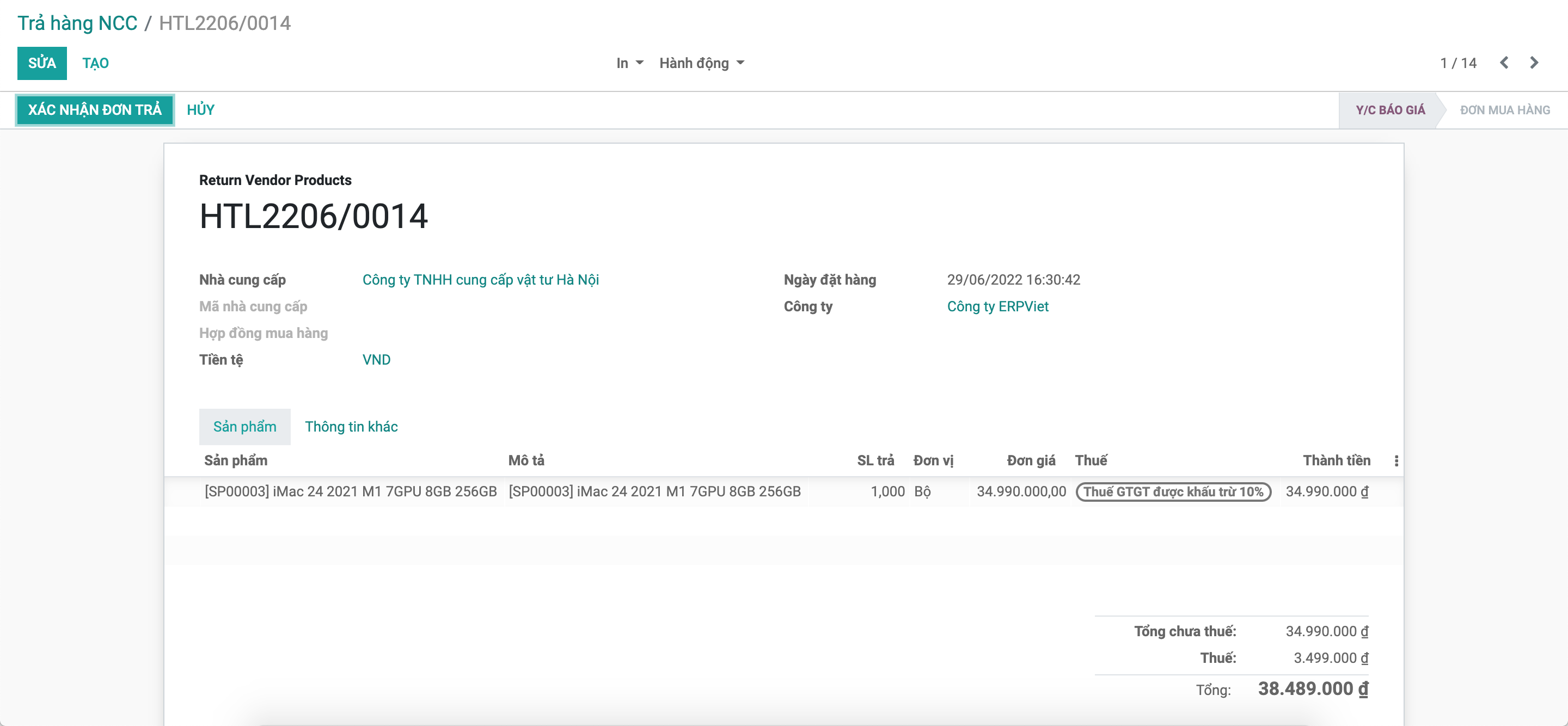Image resolution: width=1568 pixels, height=726 pixels.
Task: Confirm return with XÁC NHẬN ĐƠN TRẢ
Action: [x=95, y=109]
